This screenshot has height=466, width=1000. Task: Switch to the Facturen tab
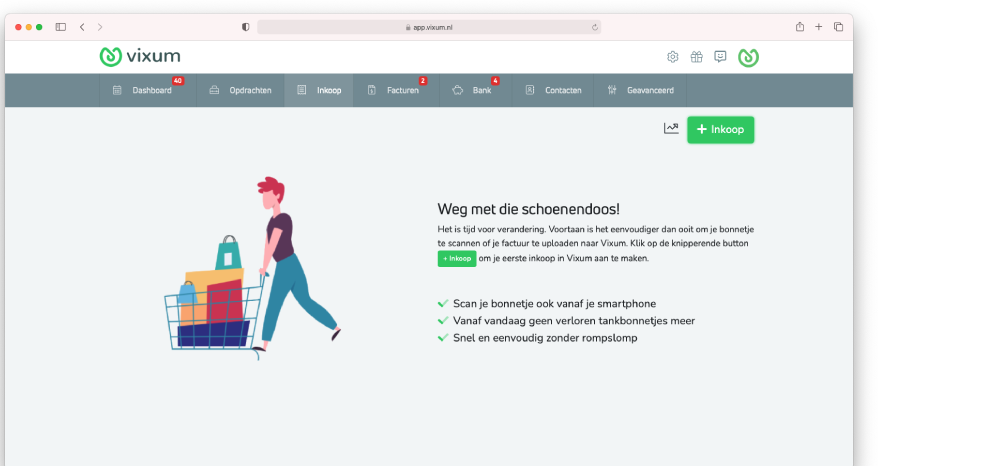pos(394,90)
